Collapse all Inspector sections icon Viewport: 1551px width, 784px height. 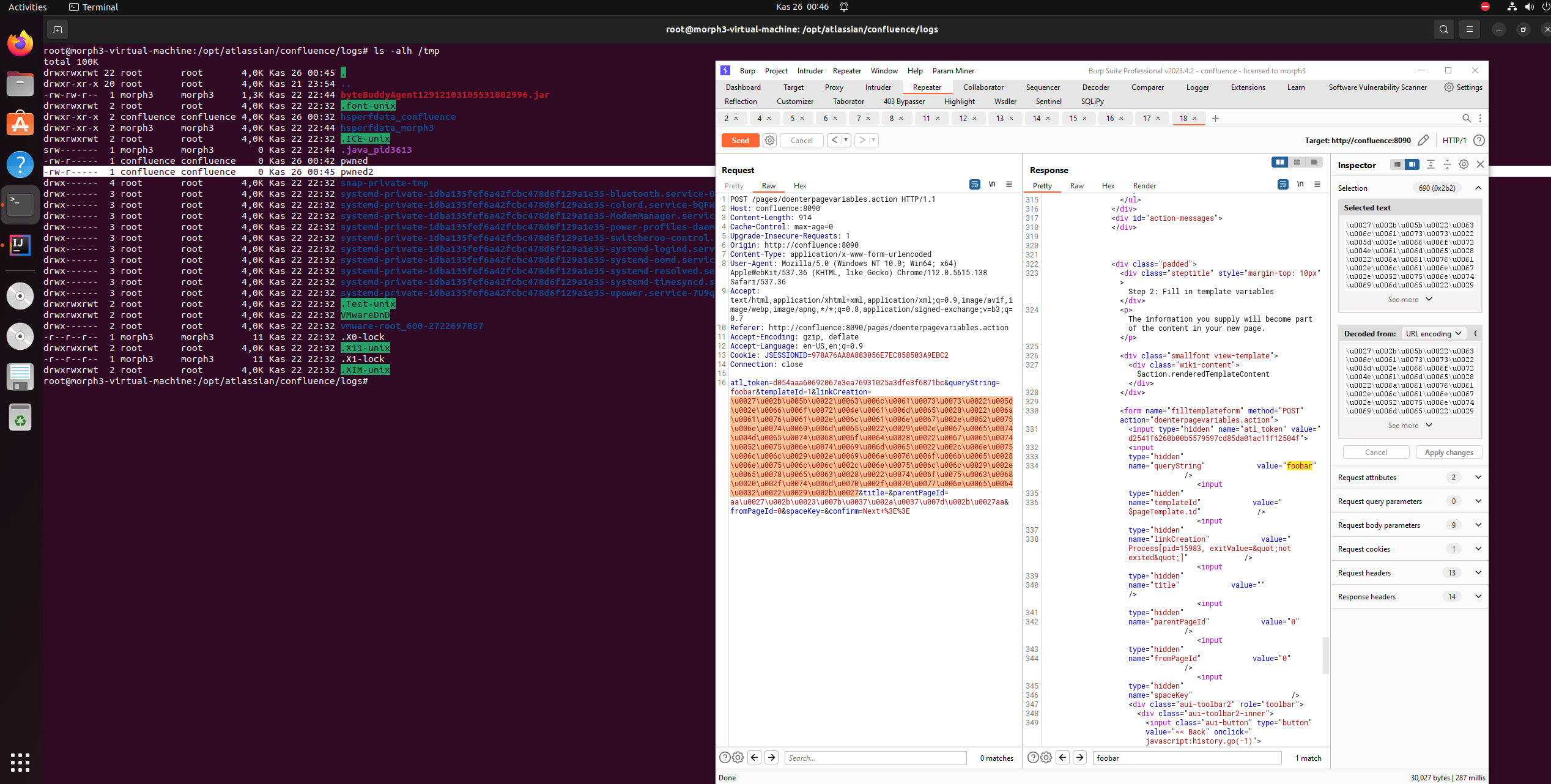(x=1447, y=165)
